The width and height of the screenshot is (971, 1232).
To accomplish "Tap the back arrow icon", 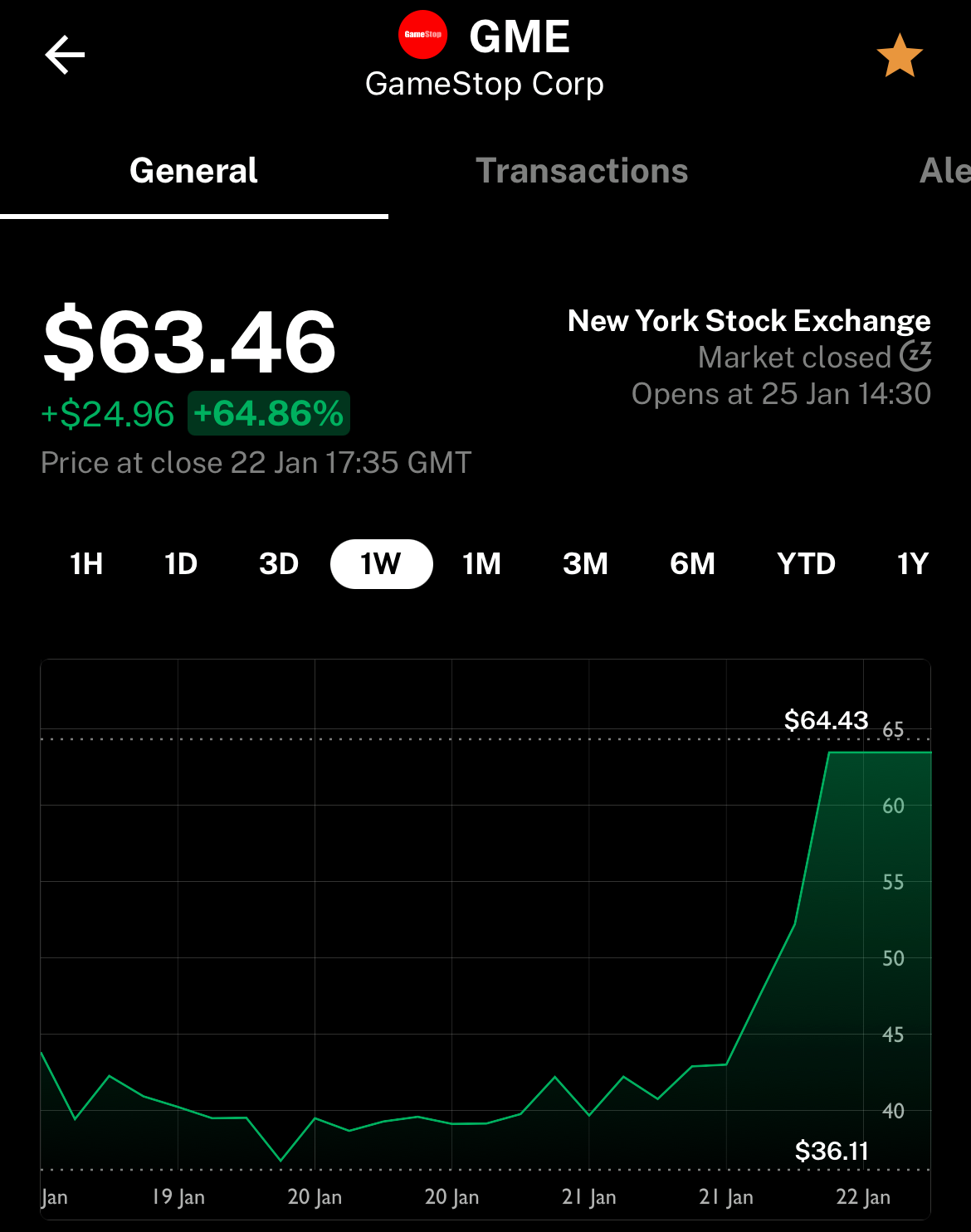I will (65, 56).
